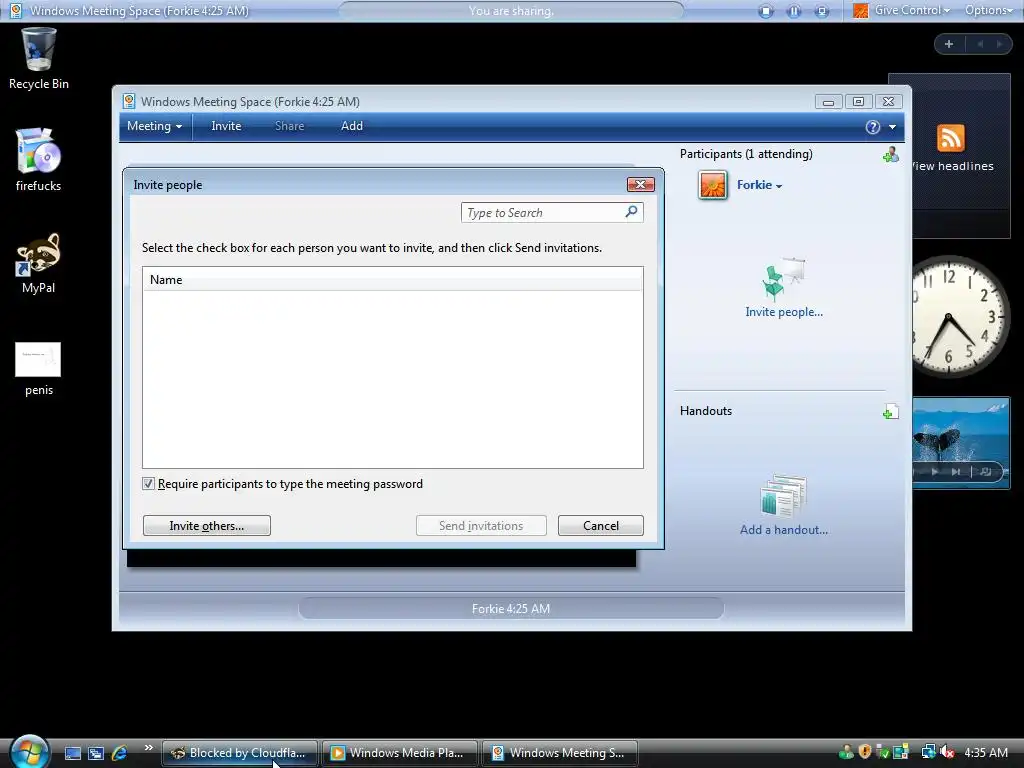
Task: Click the Invite others... button
Action: click(206, 526)
